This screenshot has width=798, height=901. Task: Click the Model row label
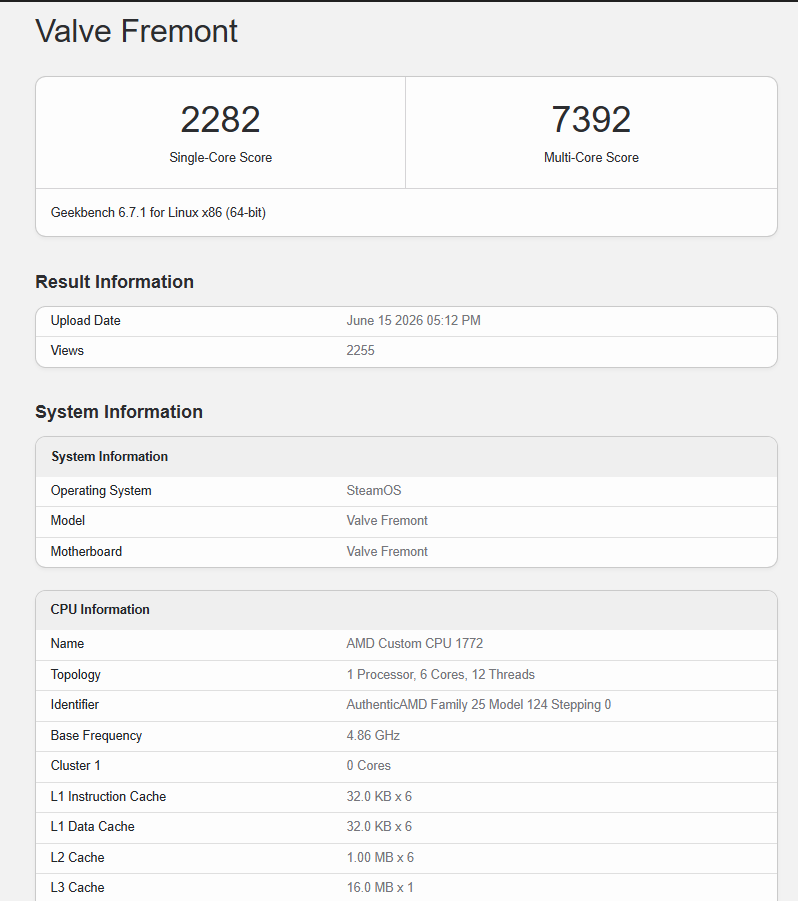(x=68, y=521)
